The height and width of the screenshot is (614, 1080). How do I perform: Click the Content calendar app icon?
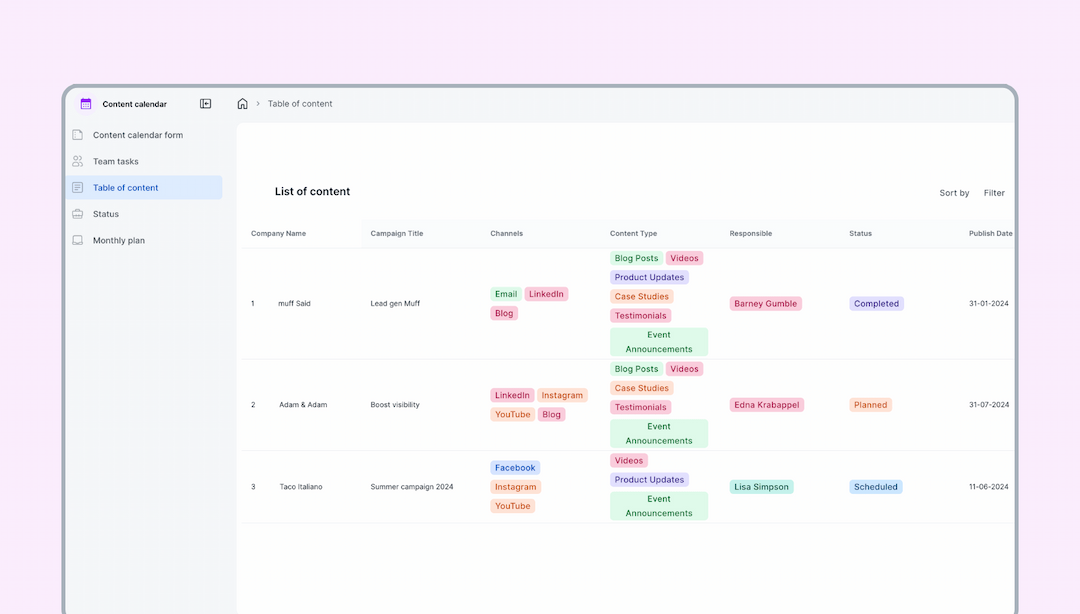pos(85,103)
